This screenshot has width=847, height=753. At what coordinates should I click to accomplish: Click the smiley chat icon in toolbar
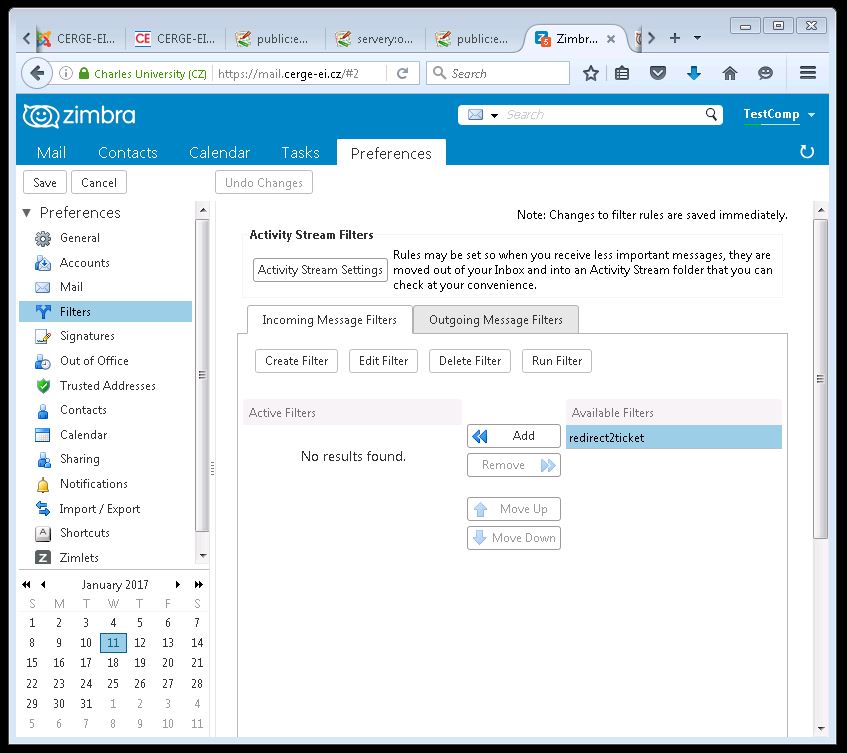(x=765, y=73)
